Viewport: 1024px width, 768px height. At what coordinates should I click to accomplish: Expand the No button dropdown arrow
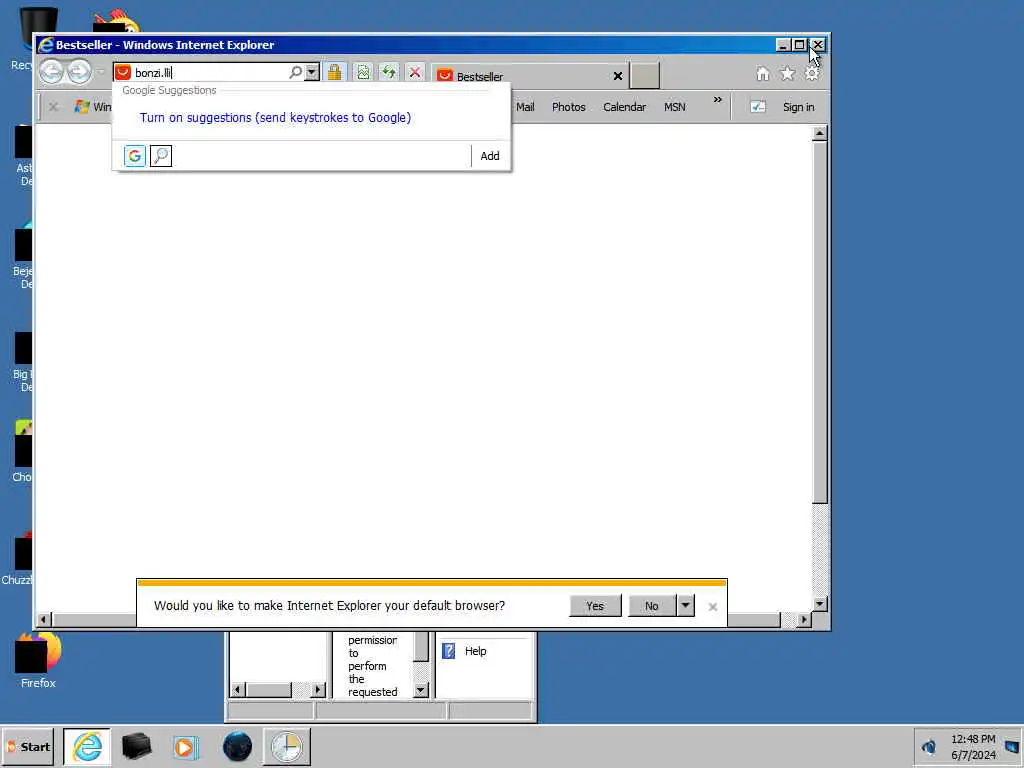click(x=685, y=606)
